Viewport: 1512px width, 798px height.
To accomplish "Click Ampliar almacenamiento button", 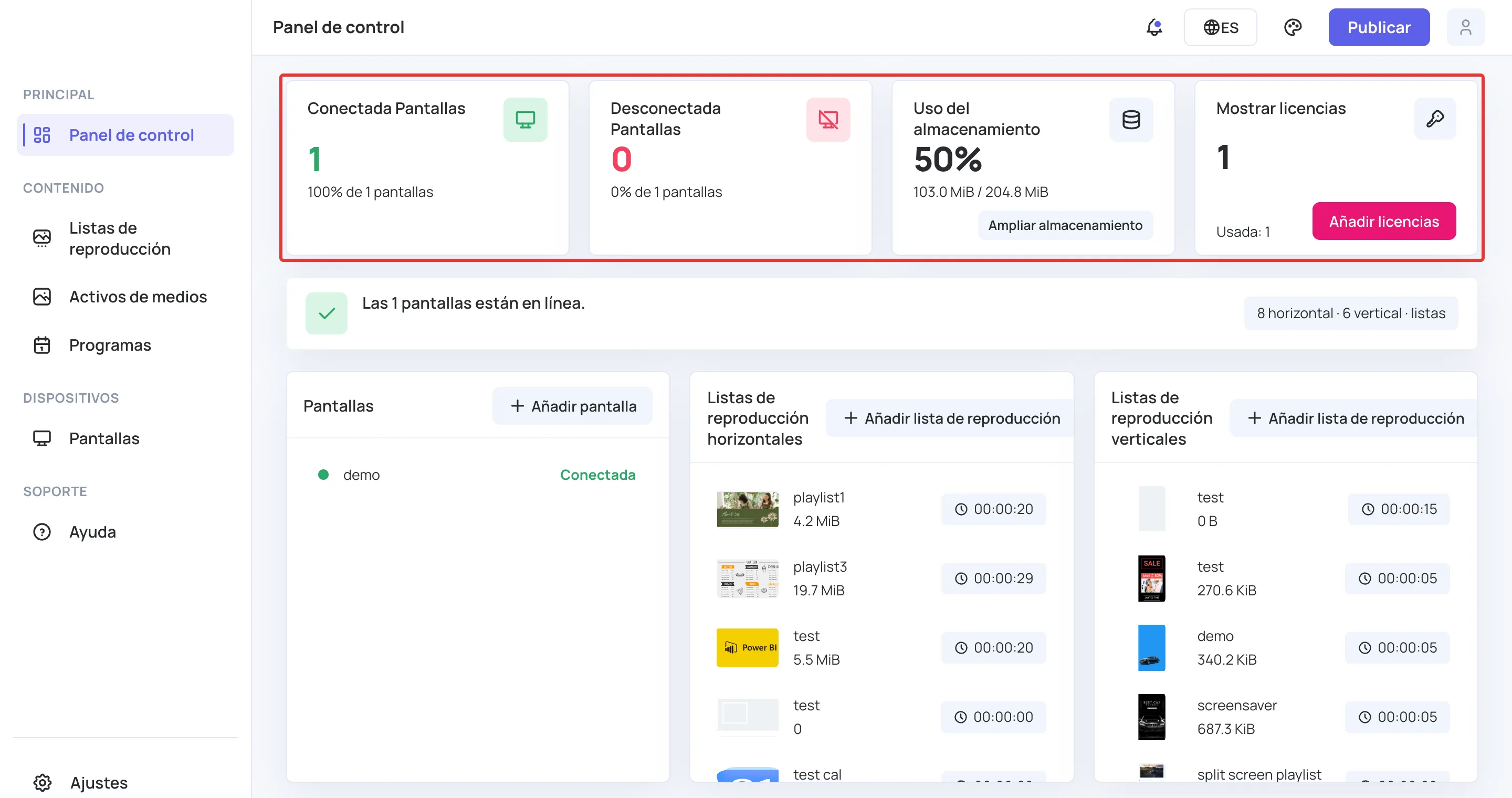I will tap(1065, 225).
